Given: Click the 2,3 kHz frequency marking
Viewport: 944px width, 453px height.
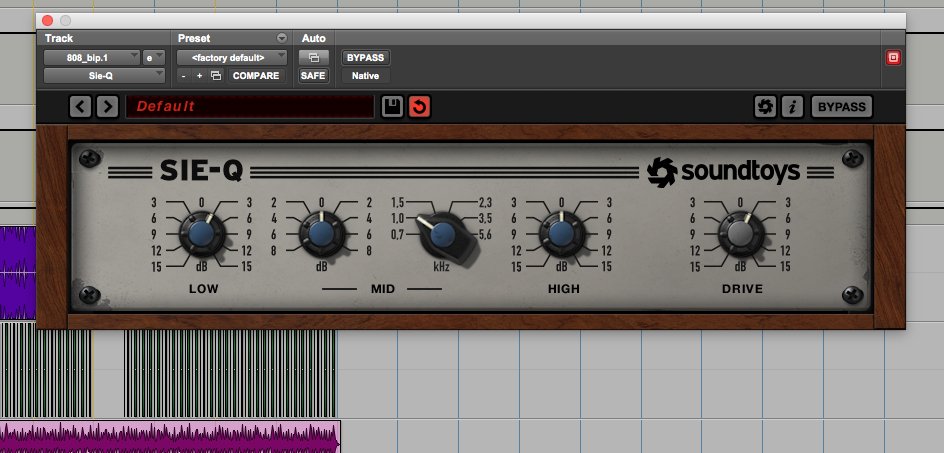Looking at the screenshot, I should point(485,203).
